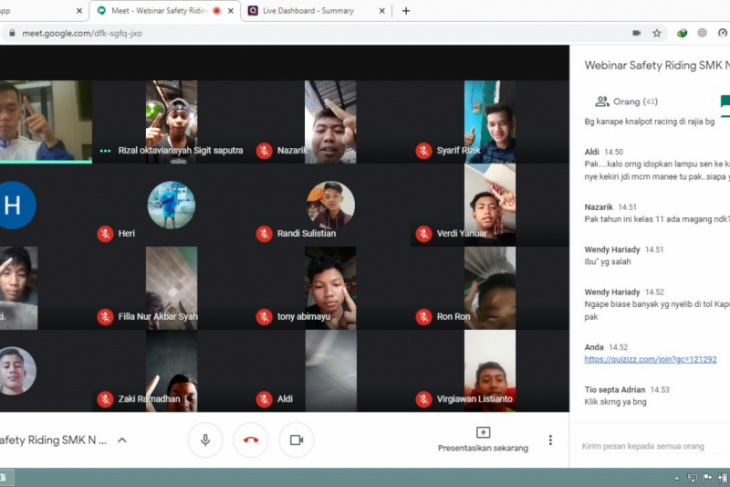This screenshot has height=487, width=730.
Task: Click the muted mic icon beside Randi Sulistian
Action: click(x=264, y=233)
